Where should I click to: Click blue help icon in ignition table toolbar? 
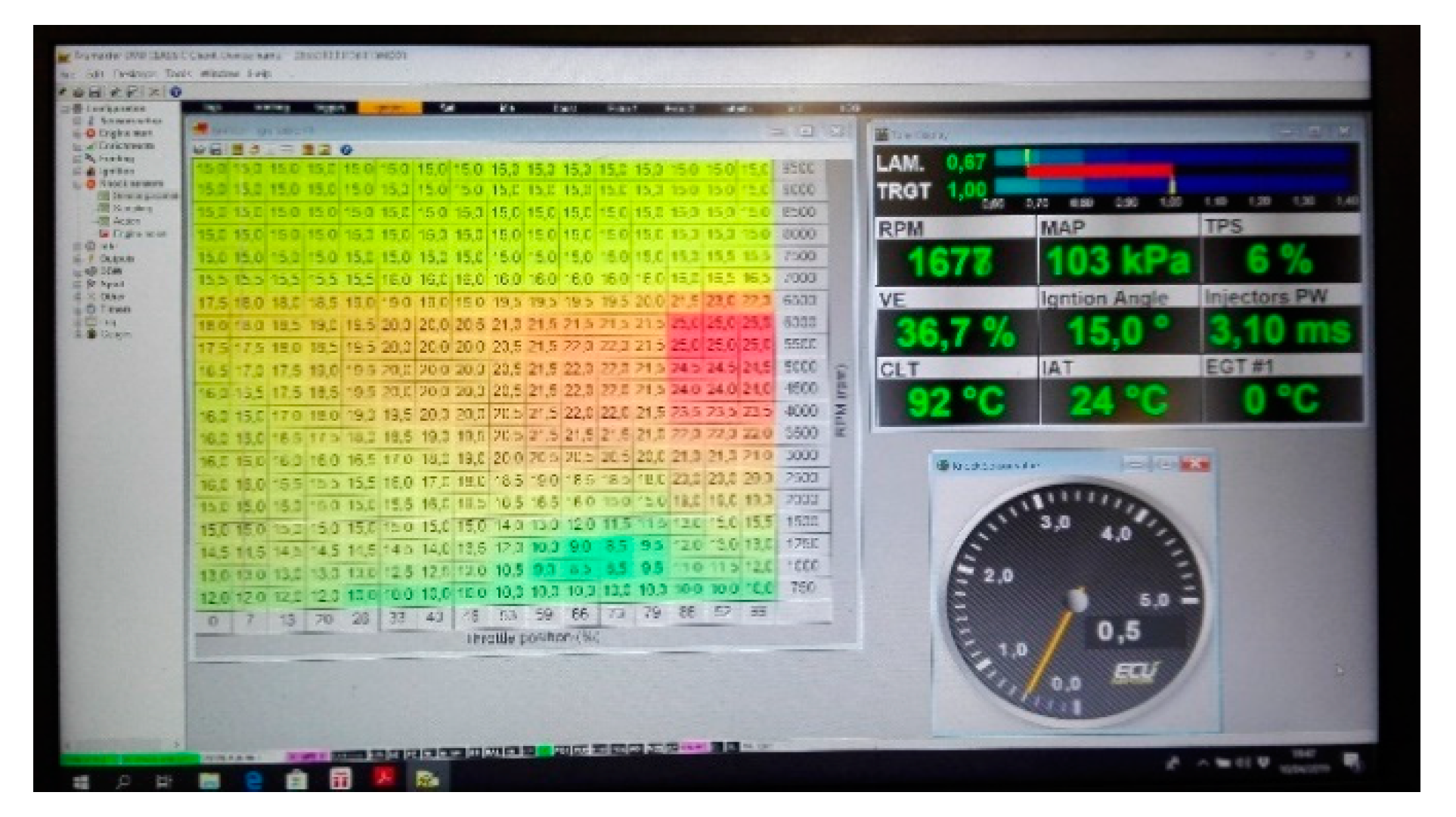point(345,150)
